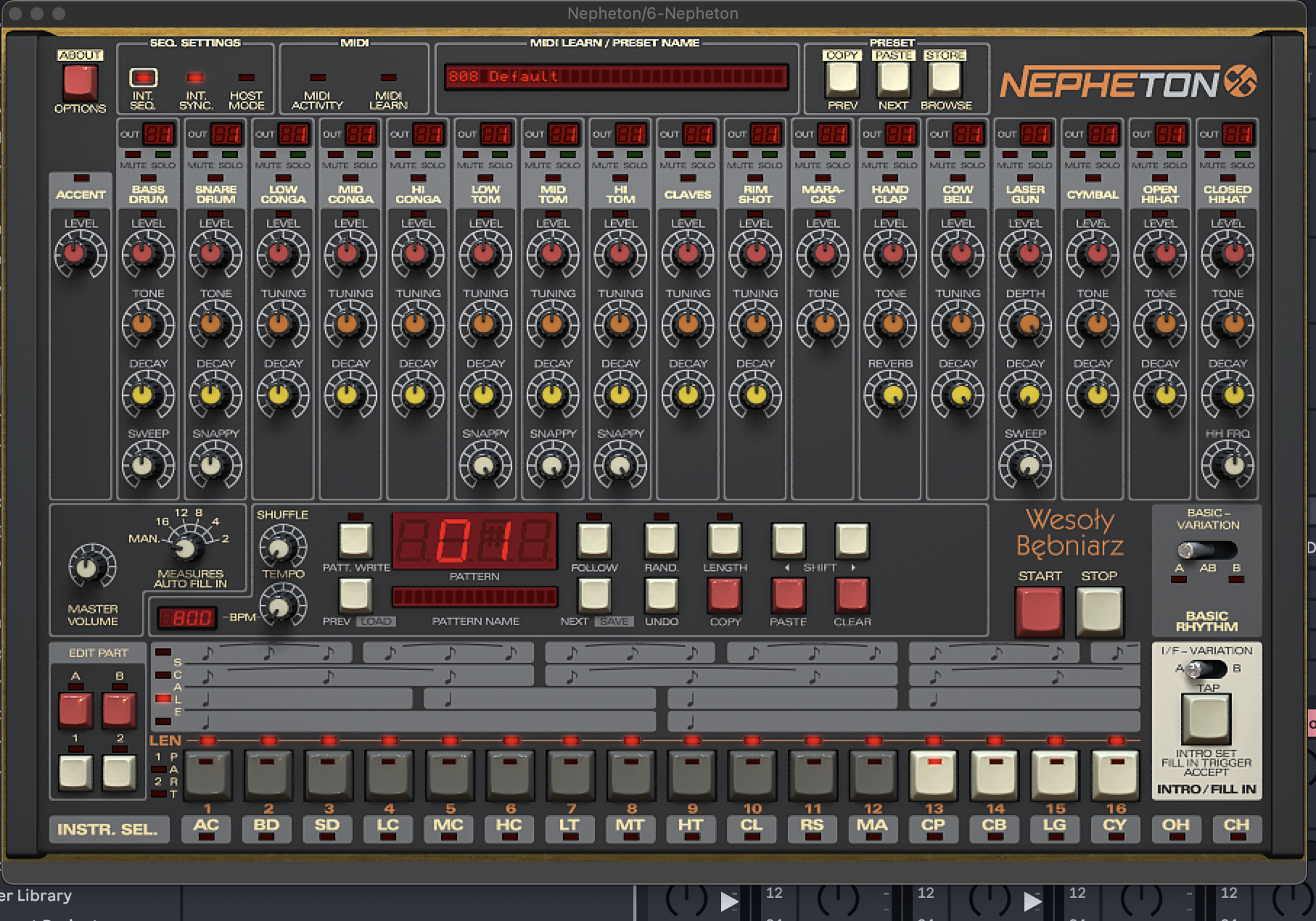Screen dimensions: 1316x921
Task: Toggle the INT. SEQ. setting
Action: [x=143, y=78]
